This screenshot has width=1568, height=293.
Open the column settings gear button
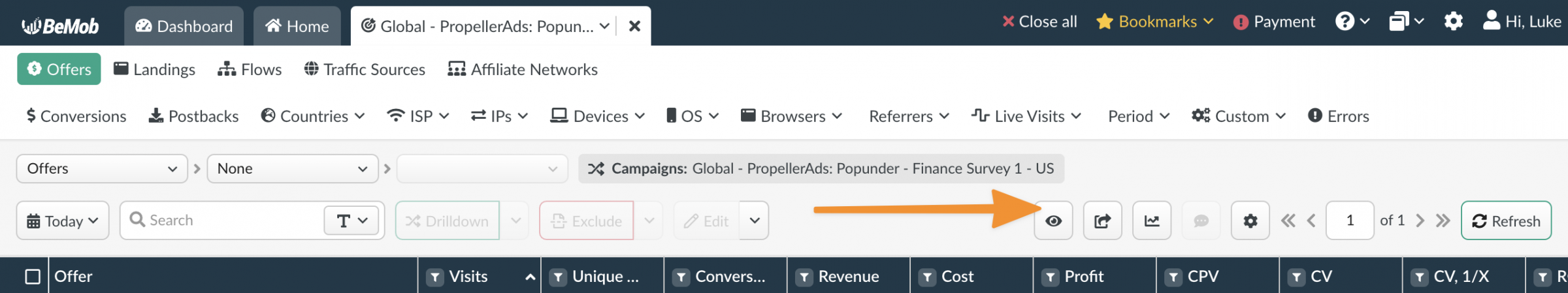[1250, 221]
